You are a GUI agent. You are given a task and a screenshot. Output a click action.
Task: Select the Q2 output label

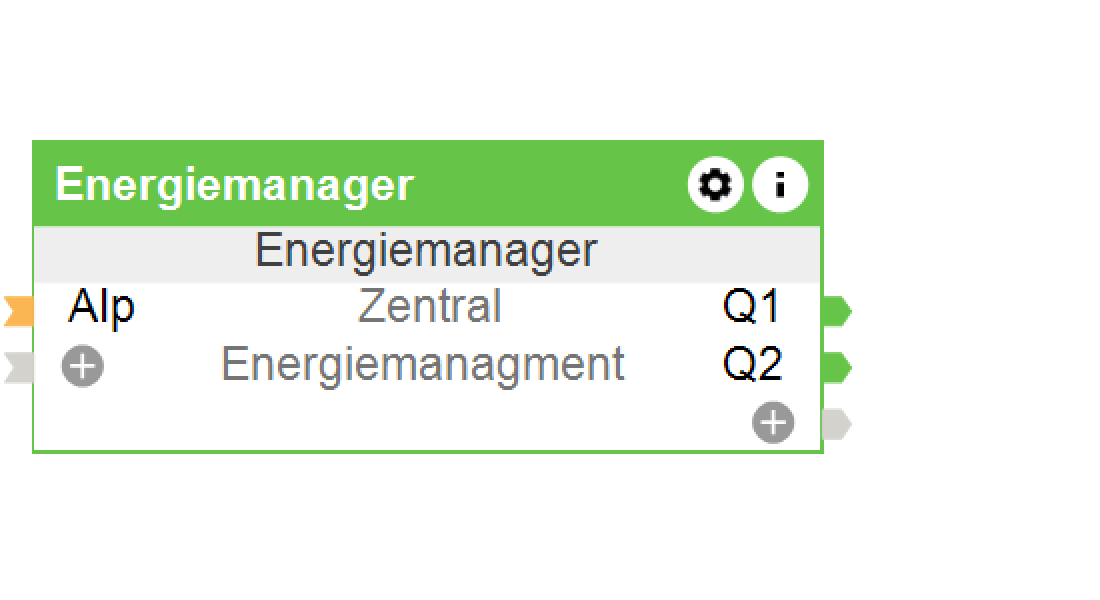coord(751,365)
